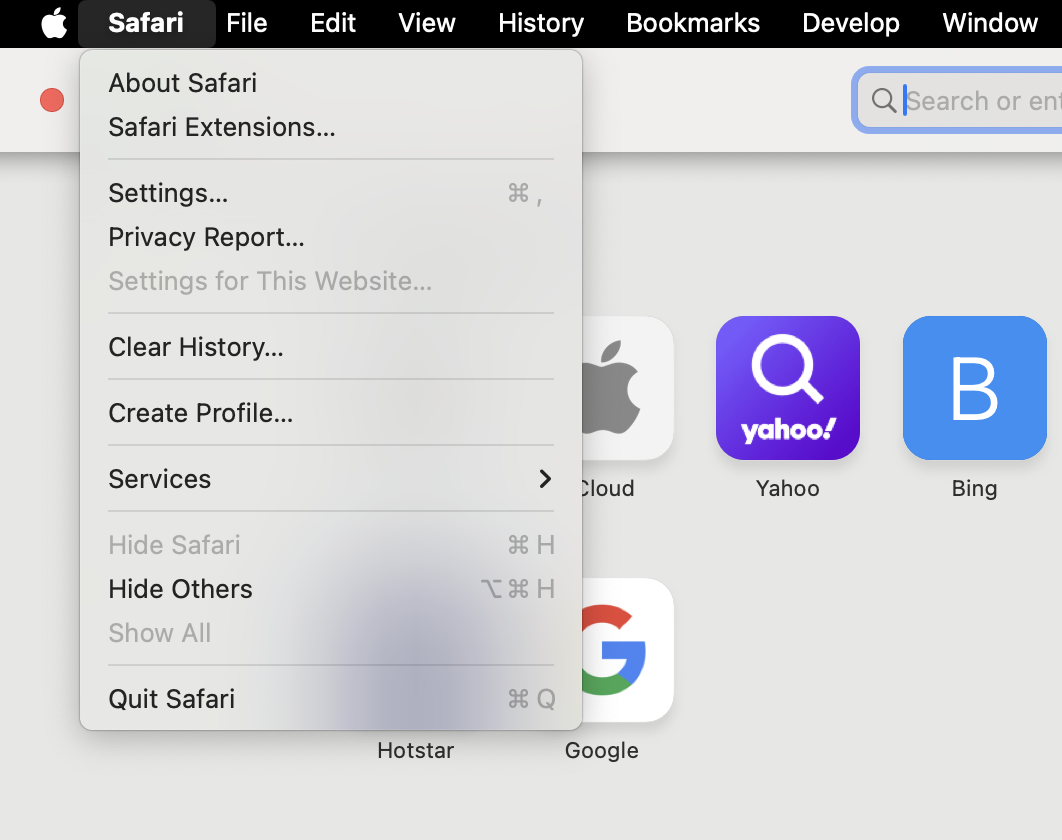The width and height of the screenshot is (1062, 840).
Task: Open the File menu
Action: (x=247, y=23)
